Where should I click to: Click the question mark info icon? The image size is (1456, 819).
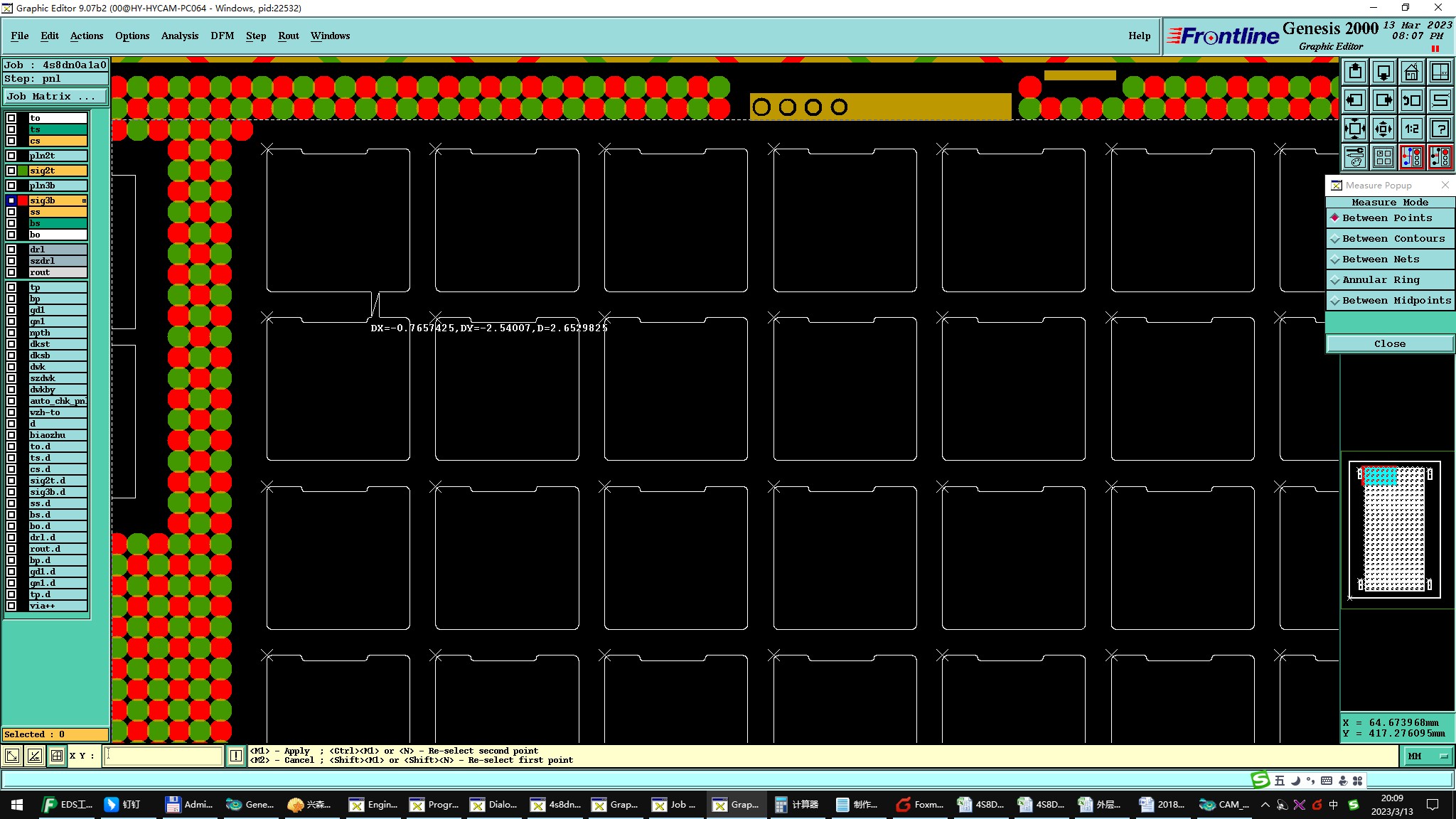tap(1440, 129)
